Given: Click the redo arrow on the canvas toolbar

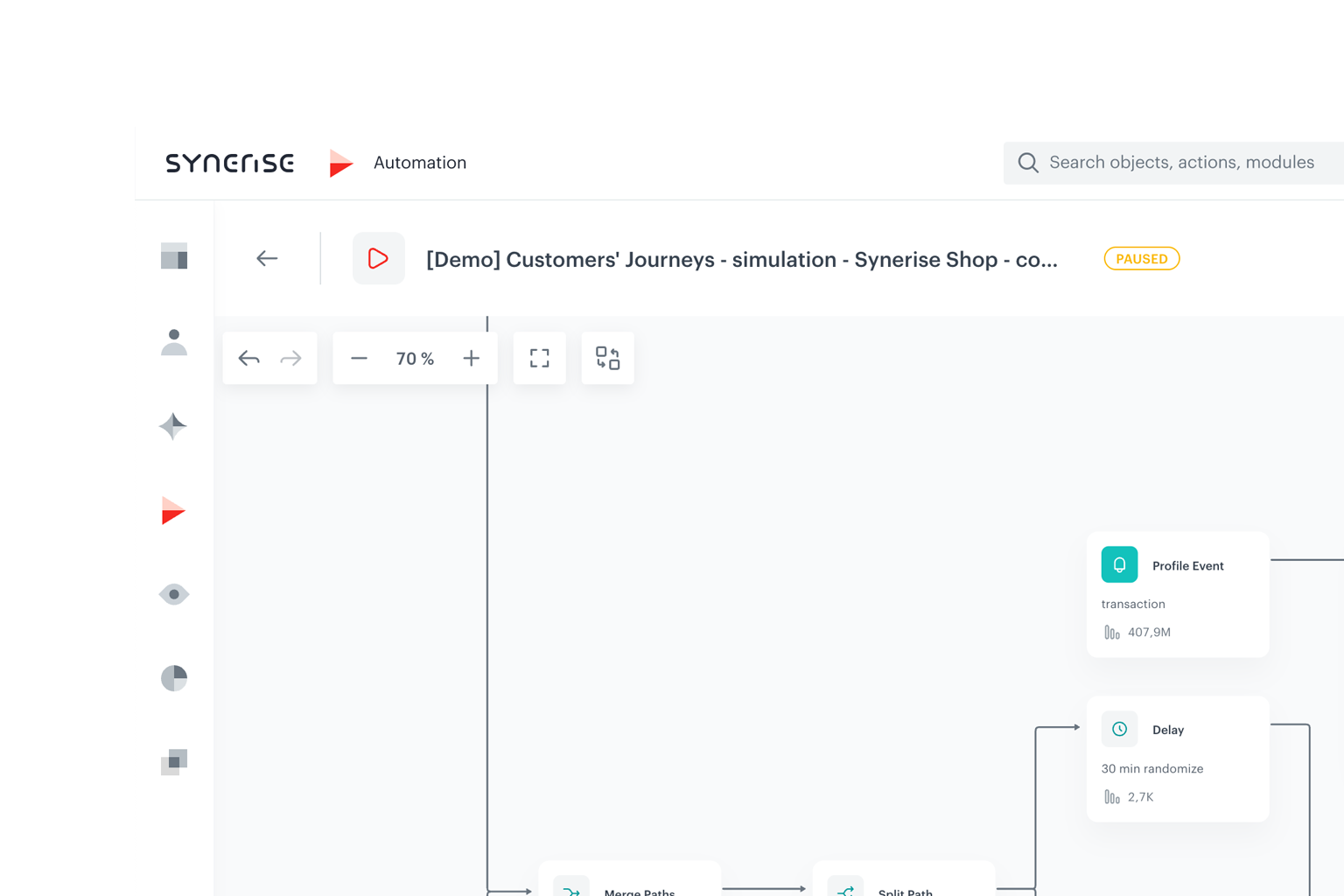Looking at the screenshot, I should pos(290,357).
